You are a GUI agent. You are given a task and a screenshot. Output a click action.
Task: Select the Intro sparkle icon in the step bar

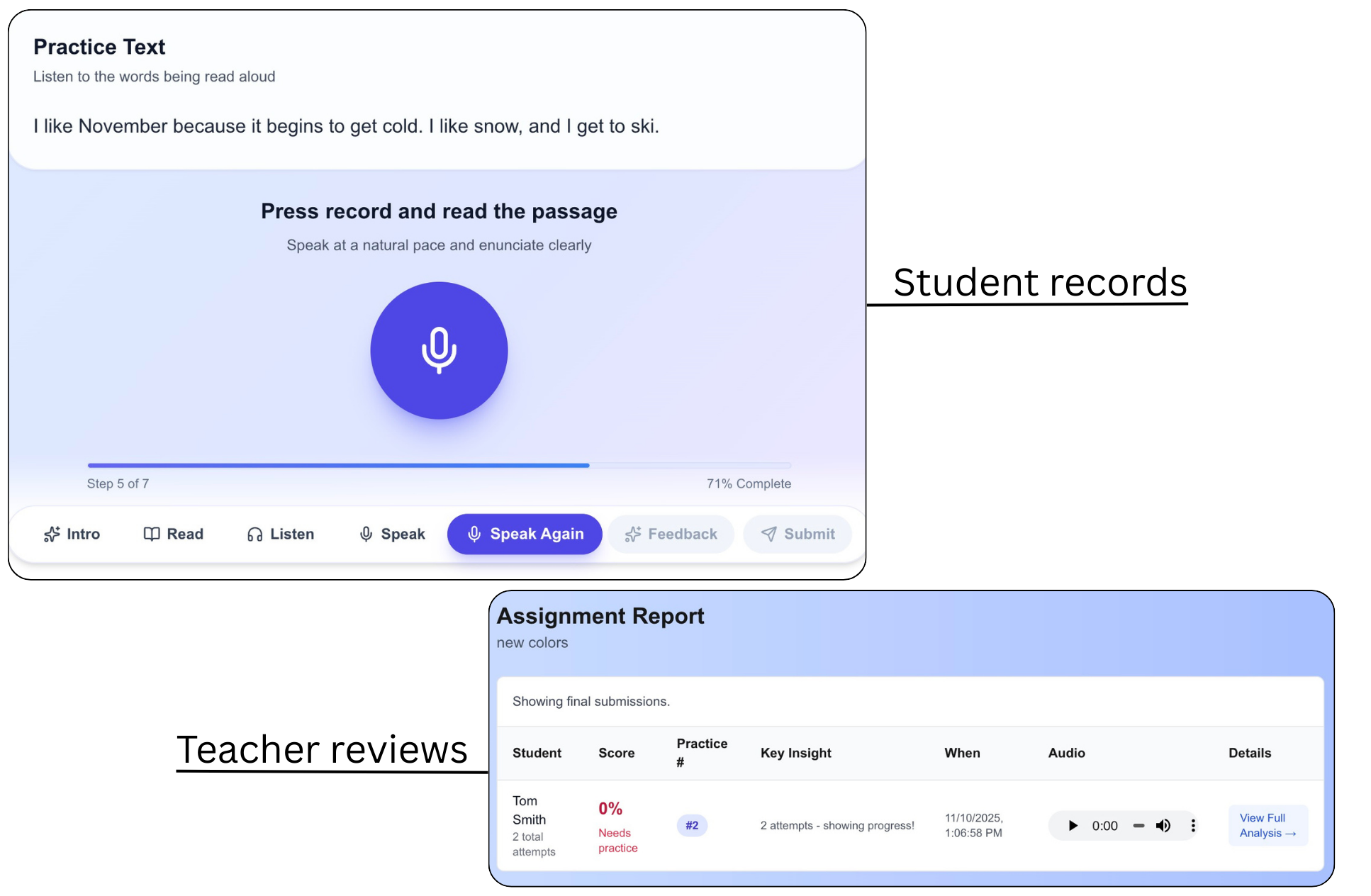tap(51, 534)
